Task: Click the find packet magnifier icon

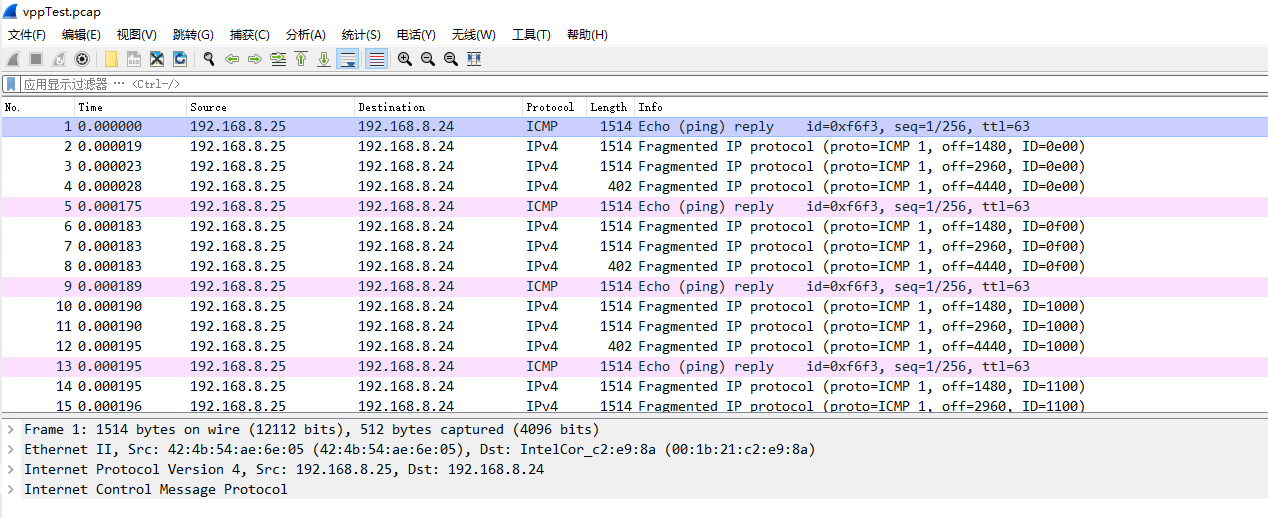Action: [209, 59]
